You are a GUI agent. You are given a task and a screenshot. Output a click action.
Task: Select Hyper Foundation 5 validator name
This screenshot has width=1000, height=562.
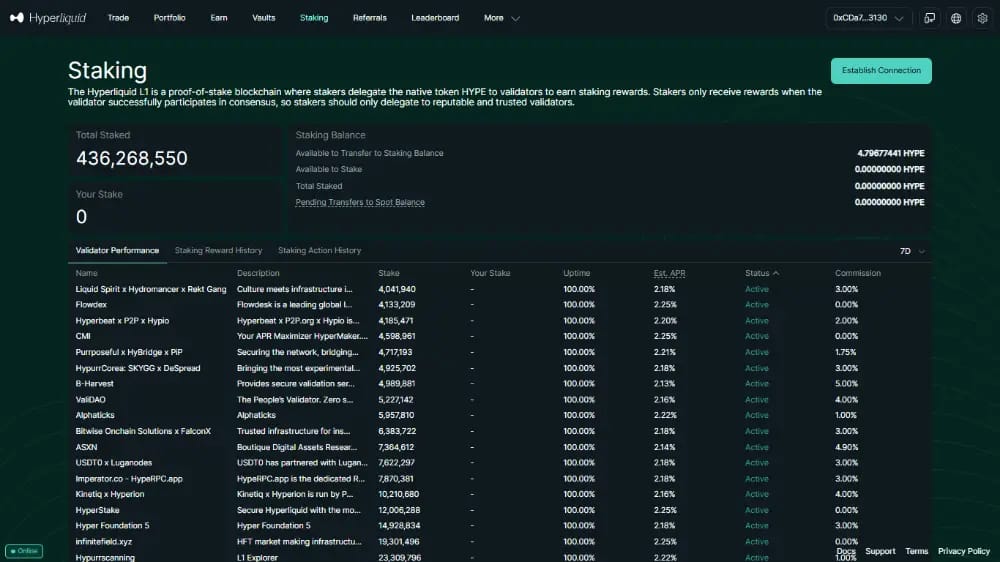point(112,526)
